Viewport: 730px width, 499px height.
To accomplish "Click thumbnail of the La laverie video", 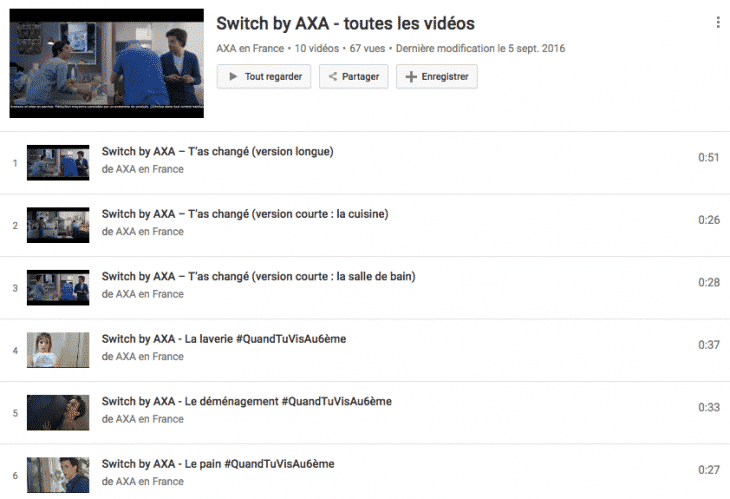I will point(58,350).
